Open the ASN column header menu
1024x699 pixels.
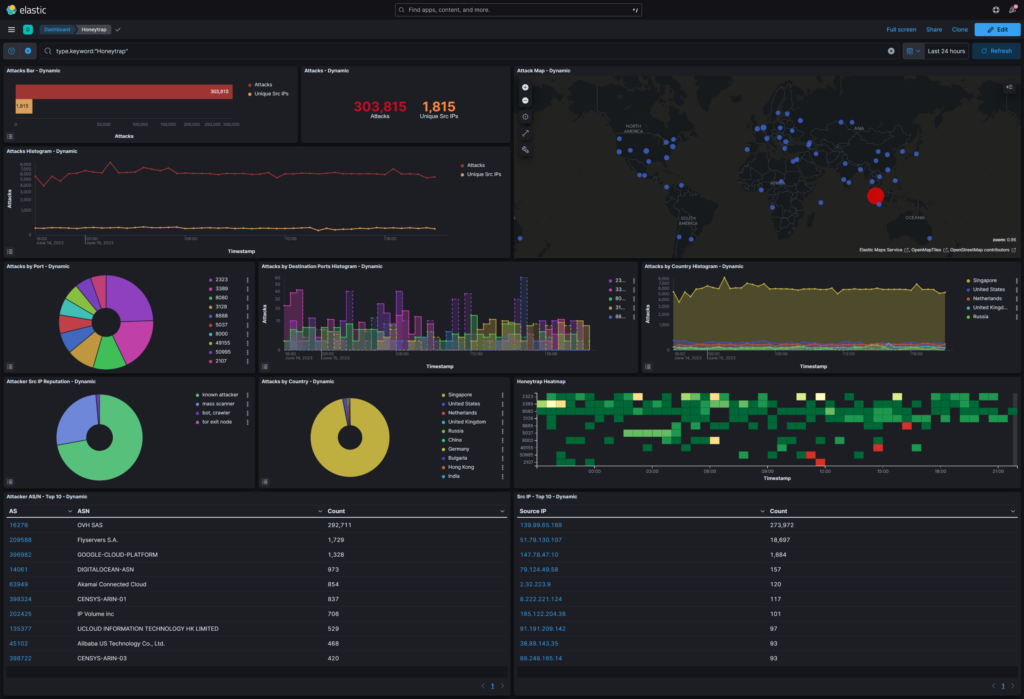click(320, 512)
